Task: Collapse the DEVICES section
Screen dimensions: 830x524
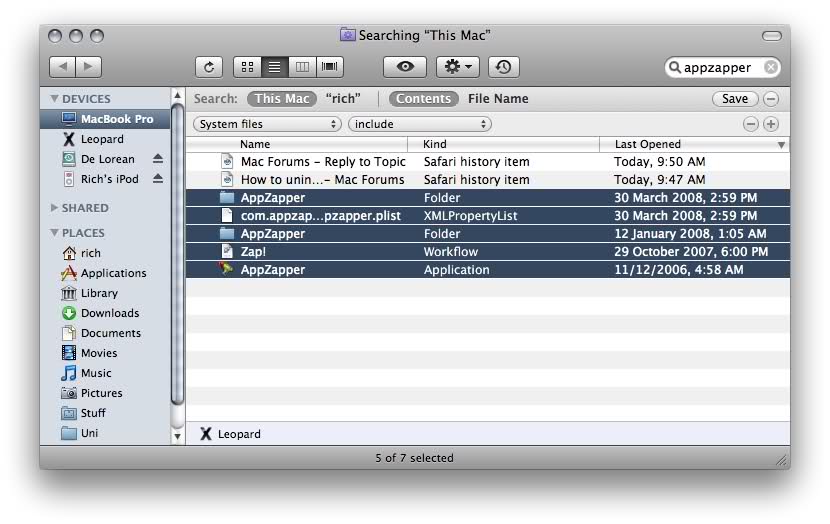Action: pyautogui.click(x=54, y=98)
